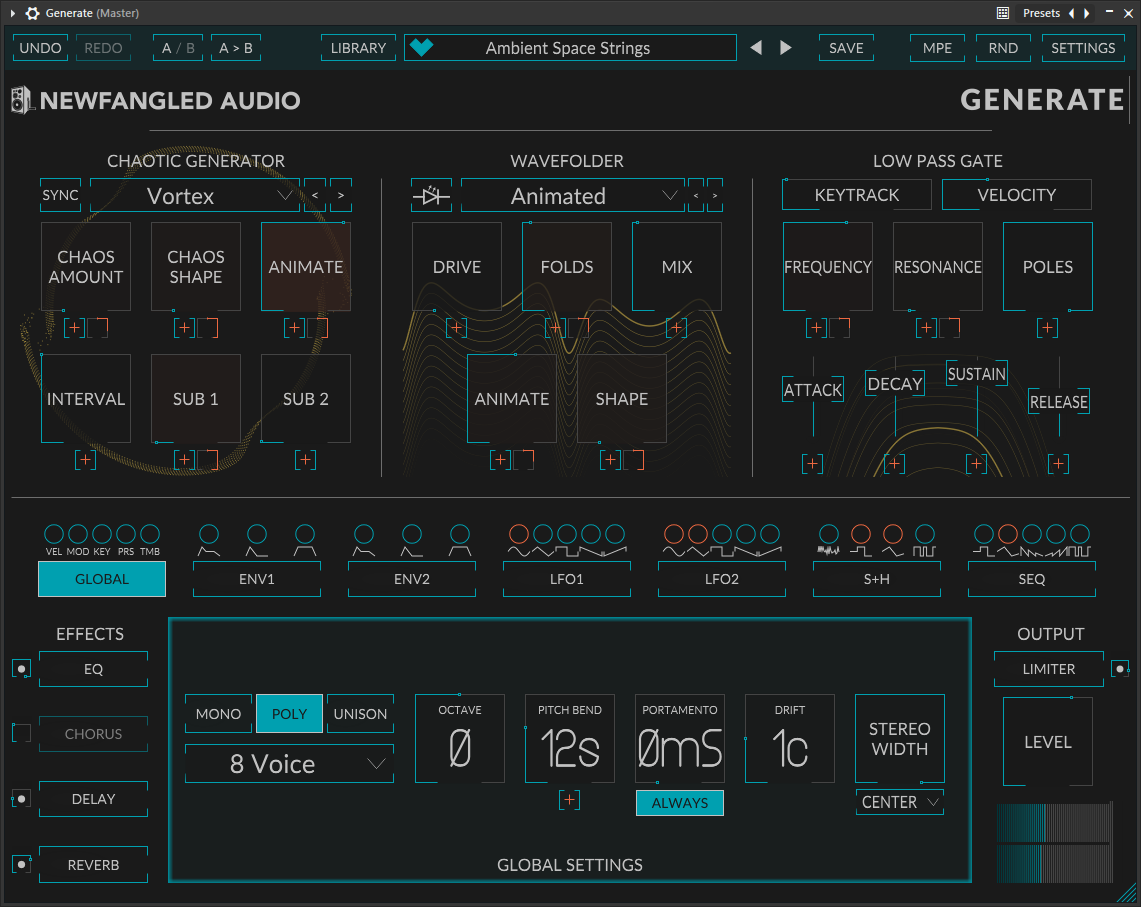
Task: Click SAVE preset button
Action: point(846,47)
